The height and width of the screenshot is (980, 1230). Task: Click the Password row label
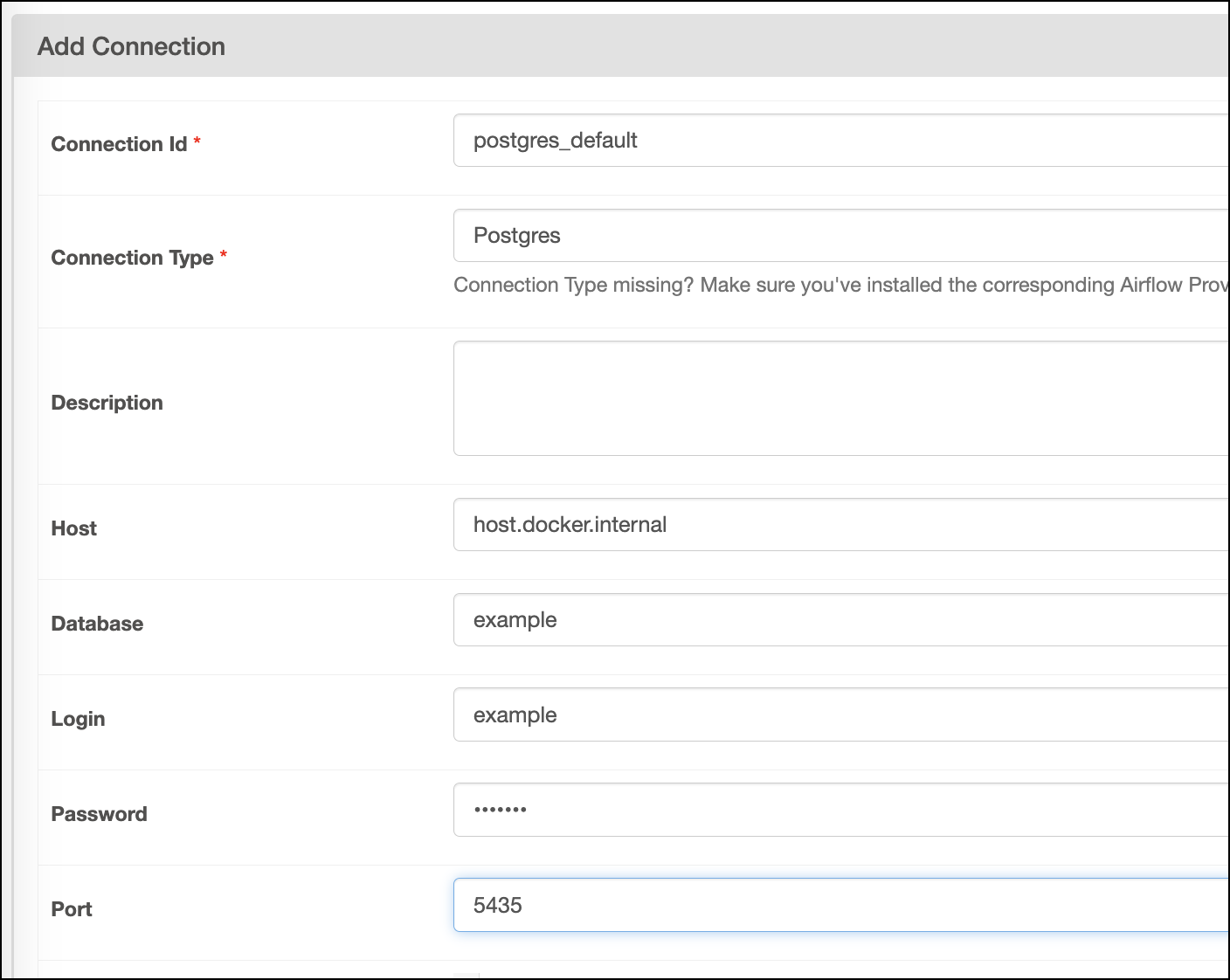point(99,813)
